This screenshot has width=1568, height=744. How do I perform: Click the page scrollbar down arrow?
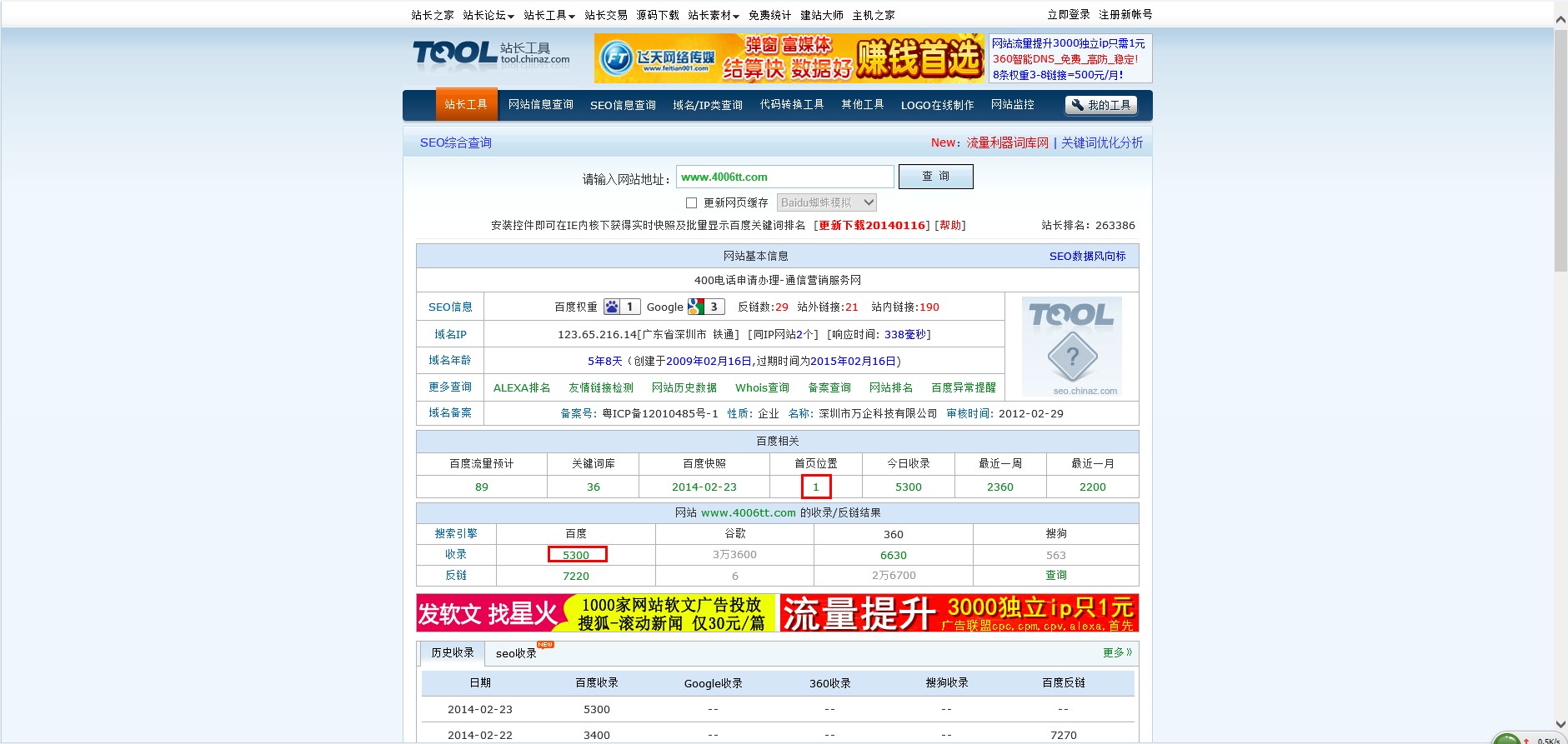pyautogui.click(x=1560, y=725)
